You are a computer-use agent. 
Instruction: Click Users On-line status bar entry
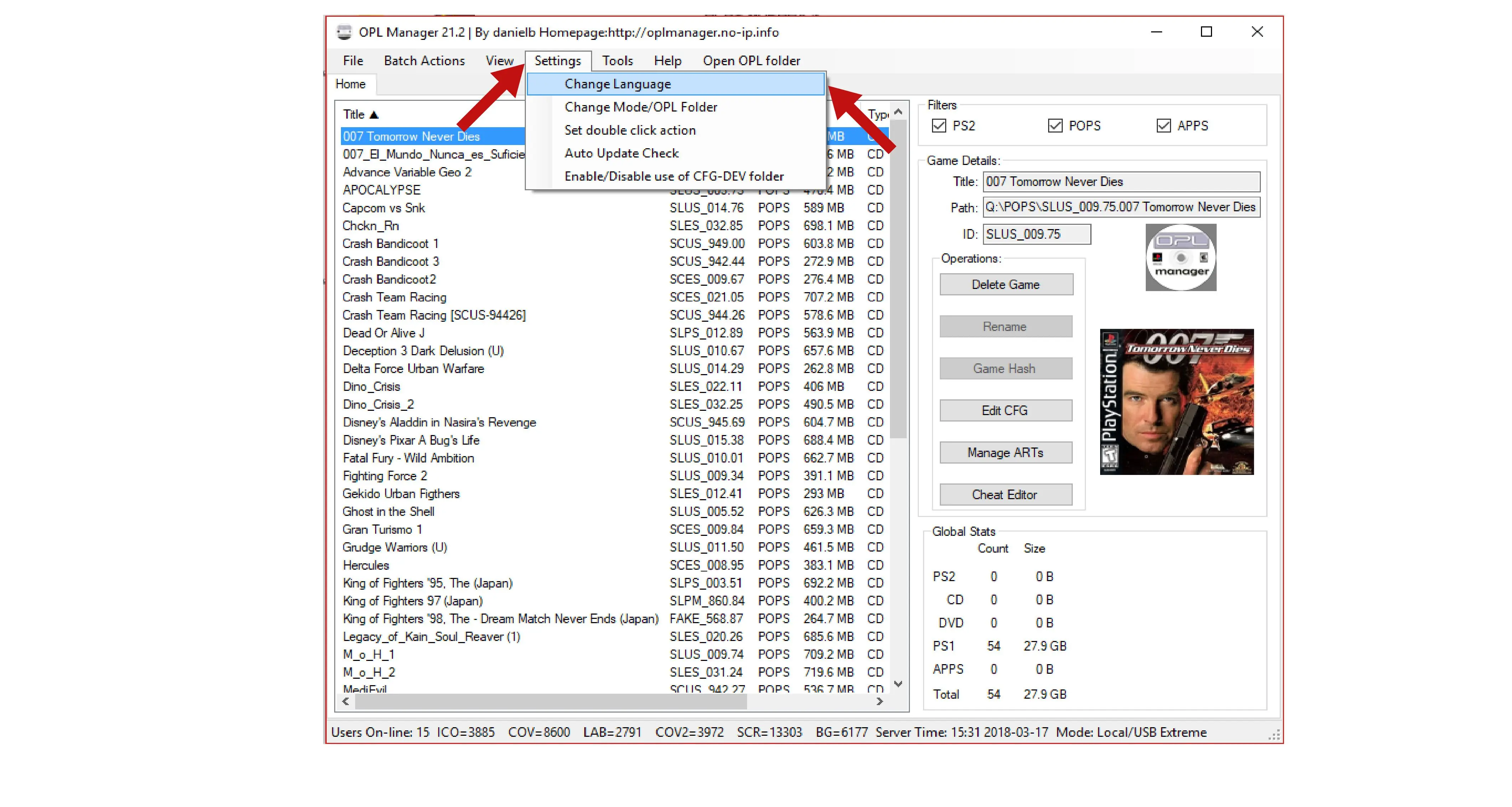[x=380, y=733]
